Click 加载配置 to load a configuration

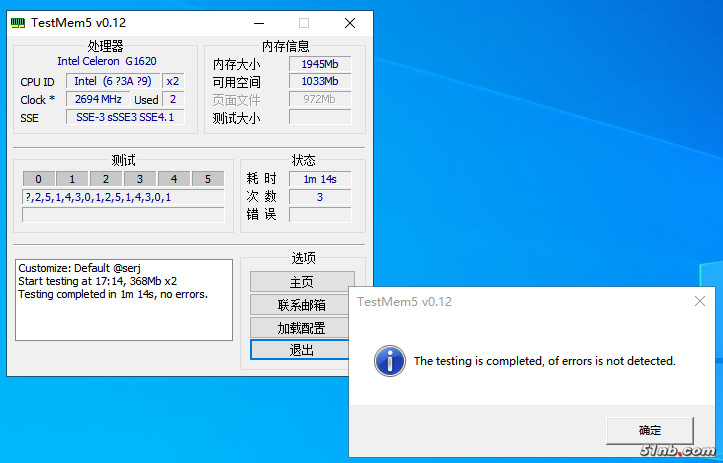[302, 327]
